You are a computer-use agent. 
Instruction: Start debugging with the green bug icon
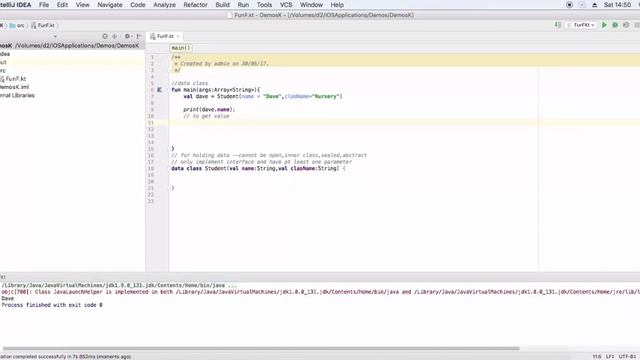click(615, 25)
